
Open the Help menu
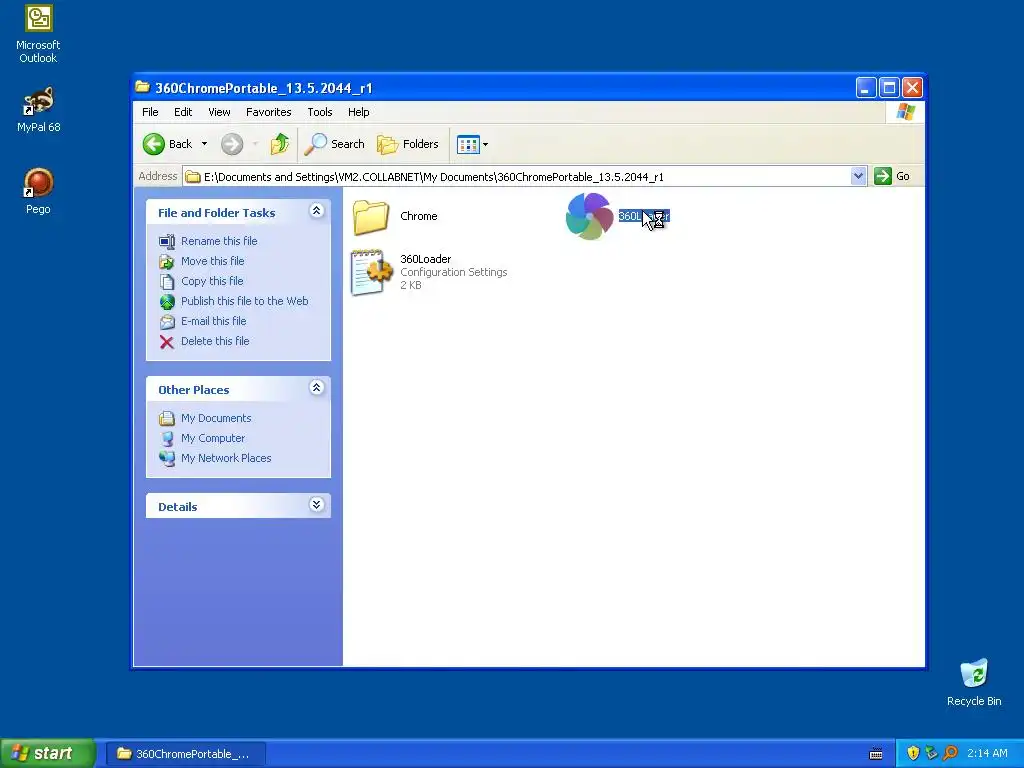click(x=359, y=112)
